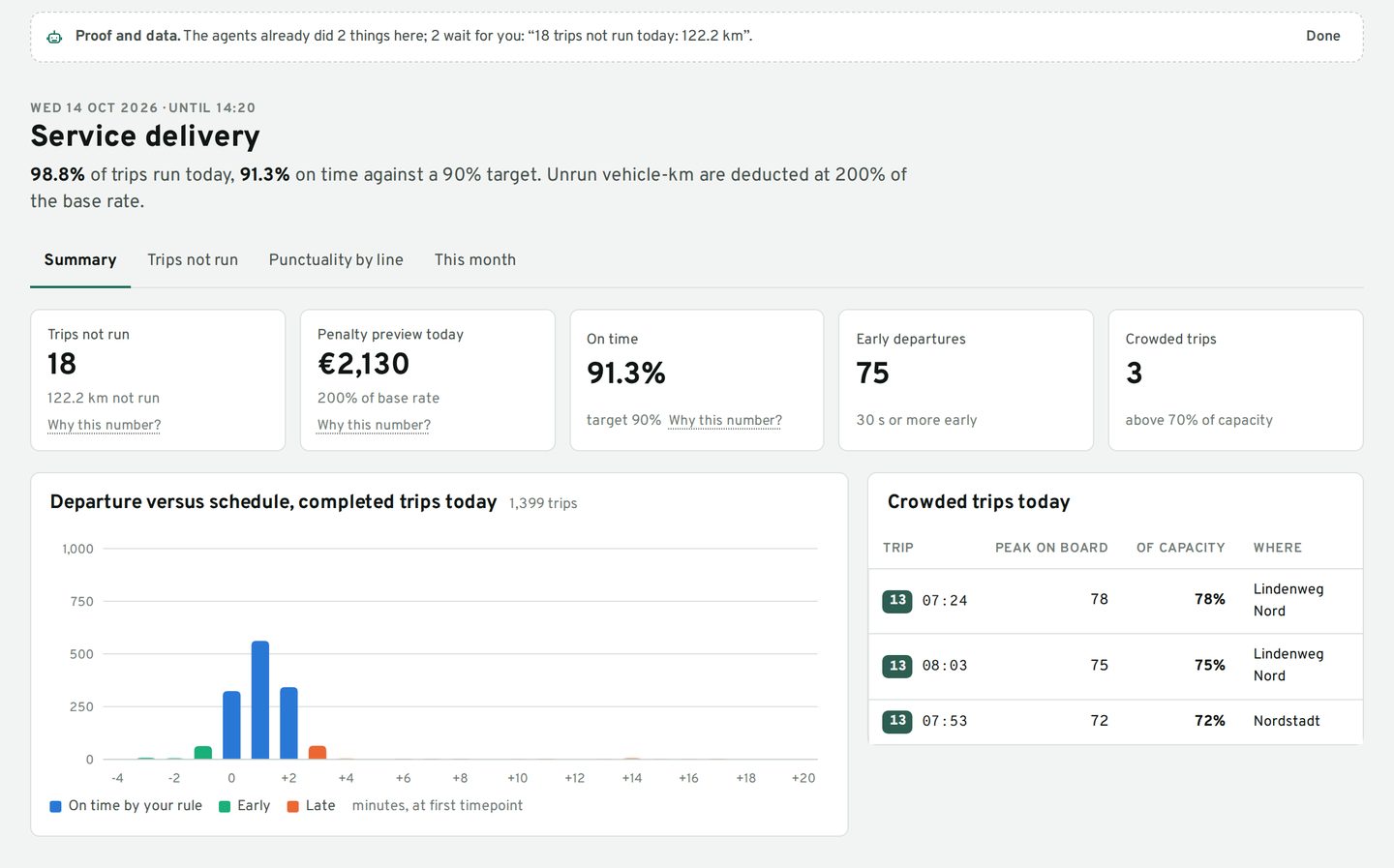Click the TRIP column header
This screenshot has width=1394, height=868.
(x=898, y=548)
